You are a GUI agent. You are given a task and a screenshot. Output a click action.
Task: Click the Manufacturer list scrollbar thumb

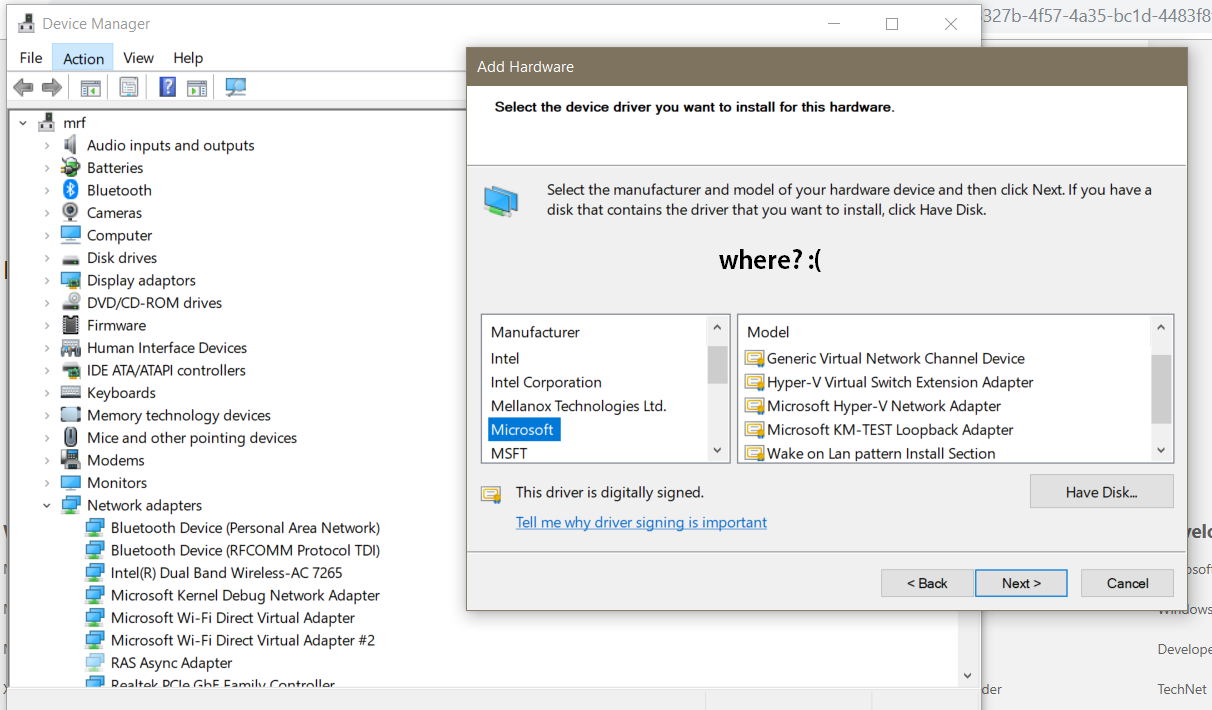[x=717, y=365]
